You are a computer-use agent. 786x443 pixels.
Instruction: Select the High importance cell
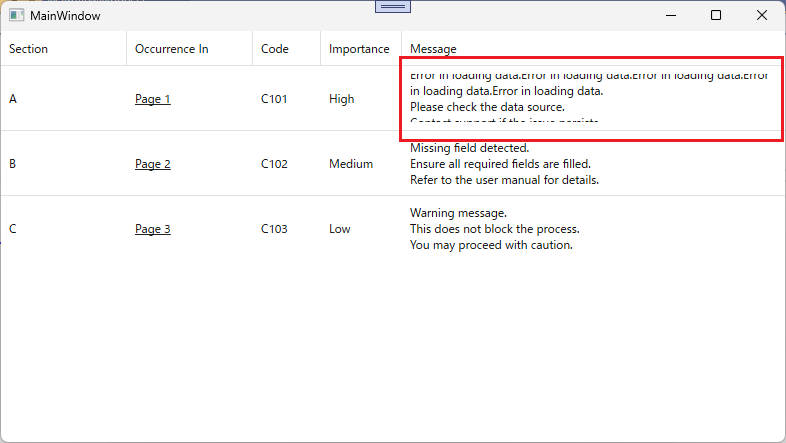point(341,99)
